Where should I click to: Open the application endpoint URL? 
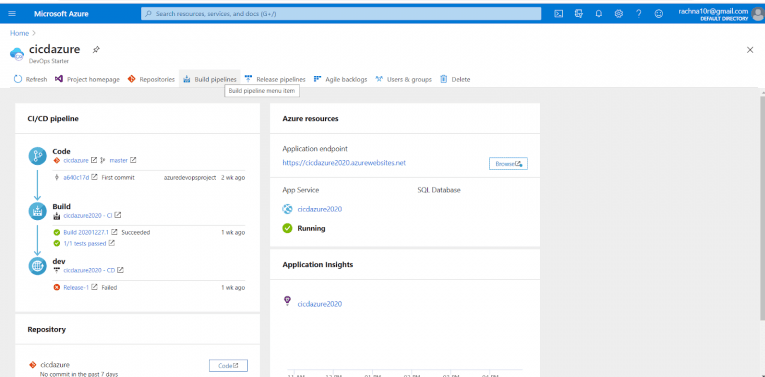pos(344,163)
